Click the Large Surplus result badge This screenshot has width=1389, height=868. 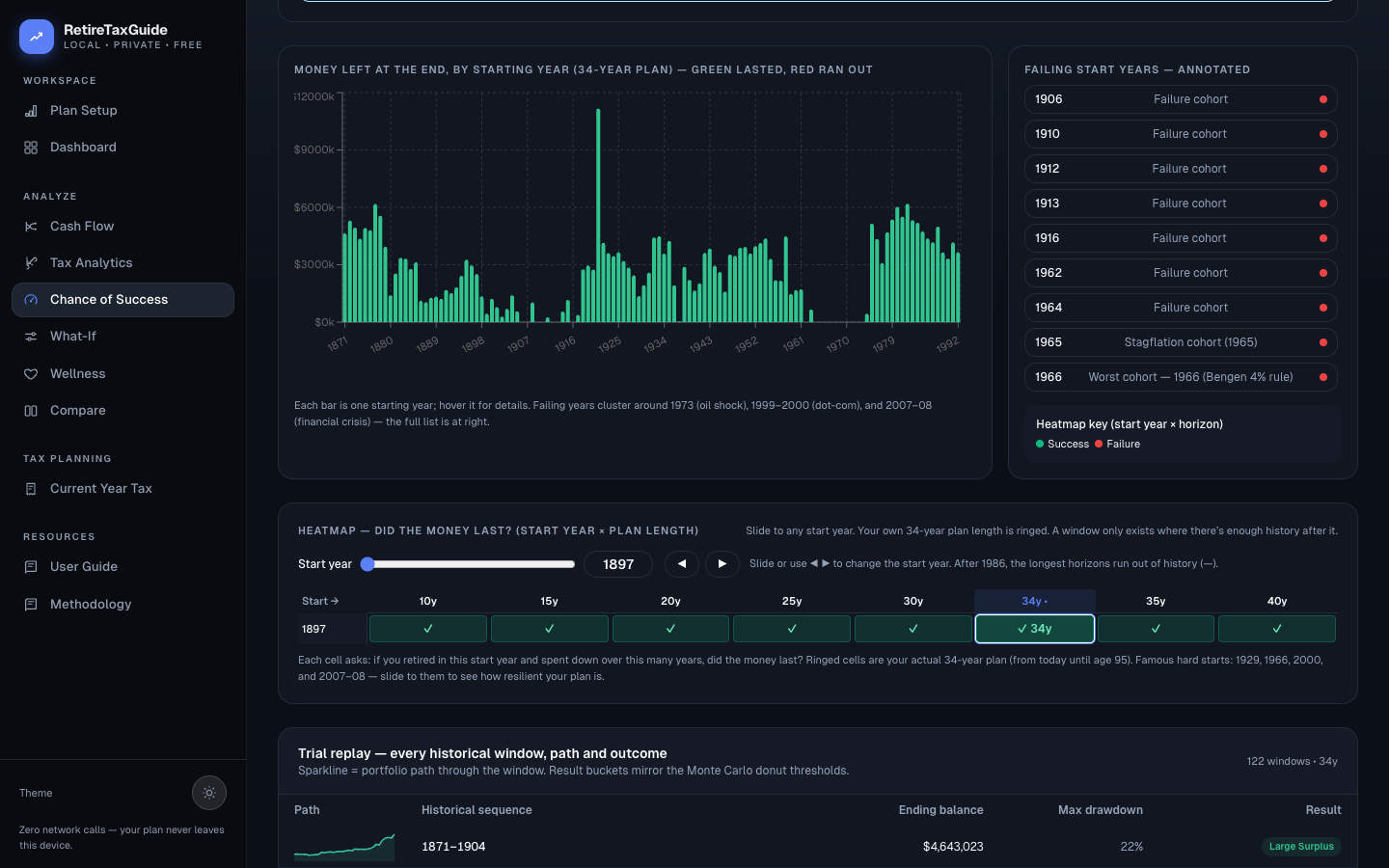(1301, 847)
